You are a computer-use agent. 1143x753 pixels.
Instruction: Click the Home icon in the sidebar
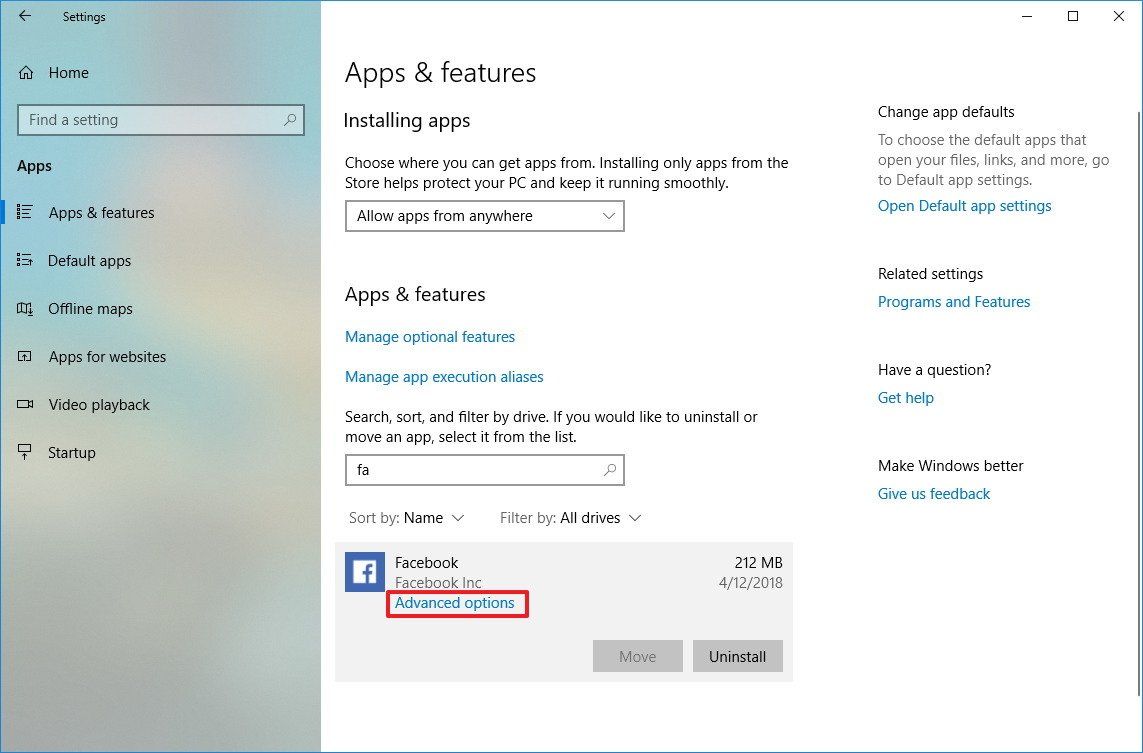(24, 72)
